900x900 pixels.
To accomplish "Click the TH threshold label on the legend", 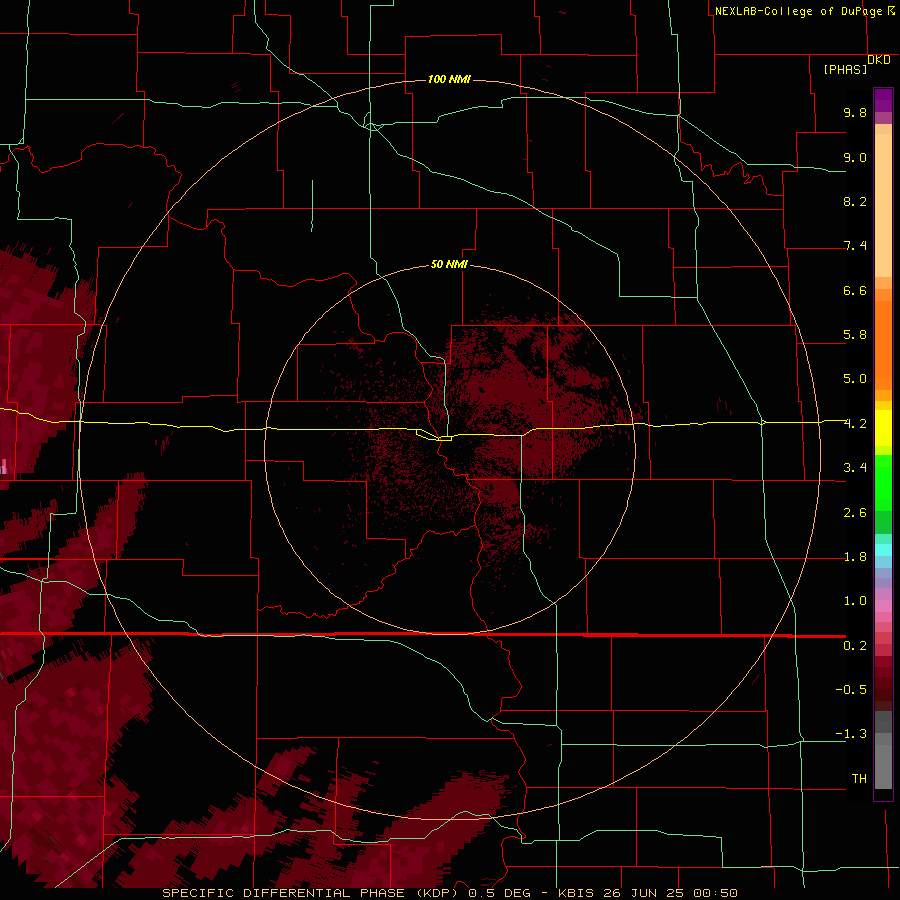I will pyautogui.click(x=859, y=779).
